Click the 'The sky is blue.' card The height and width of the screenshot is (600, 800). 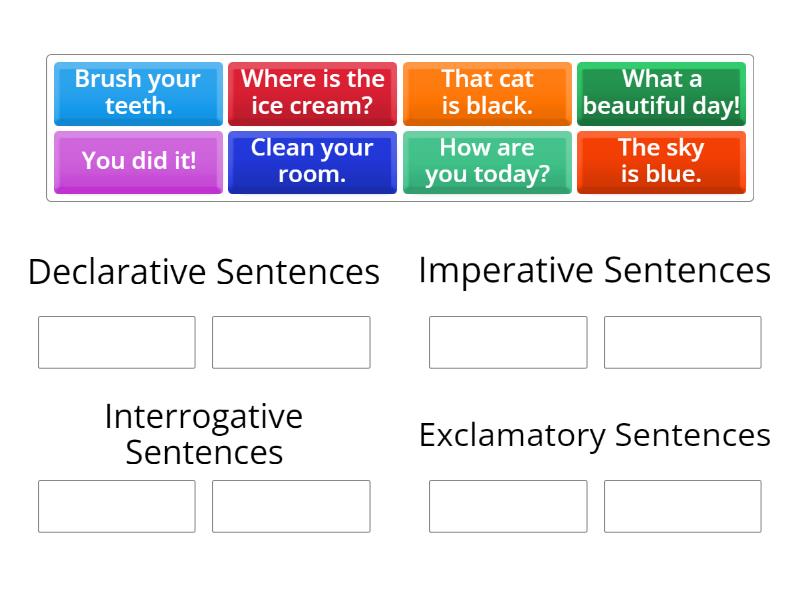pos(661,162)
